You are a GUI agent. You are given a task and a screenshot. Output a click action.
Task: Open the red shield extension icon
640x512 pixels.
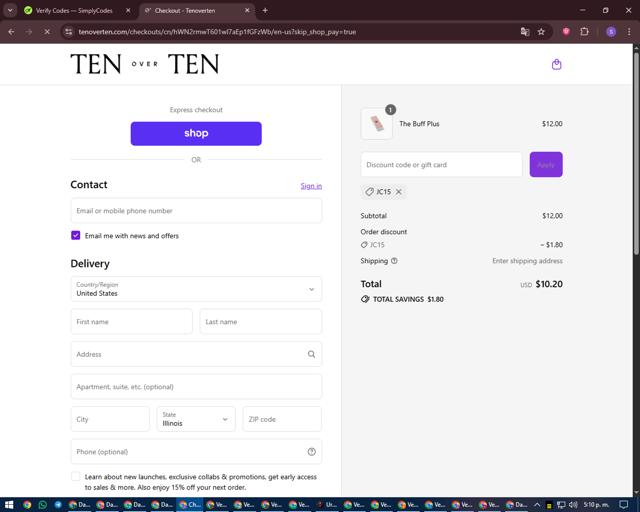pos(566,32)
